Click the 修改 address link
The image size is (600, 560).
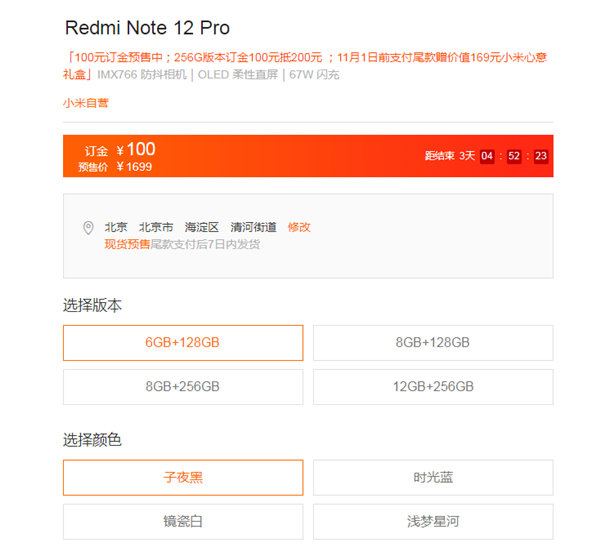tap(299, 227)
